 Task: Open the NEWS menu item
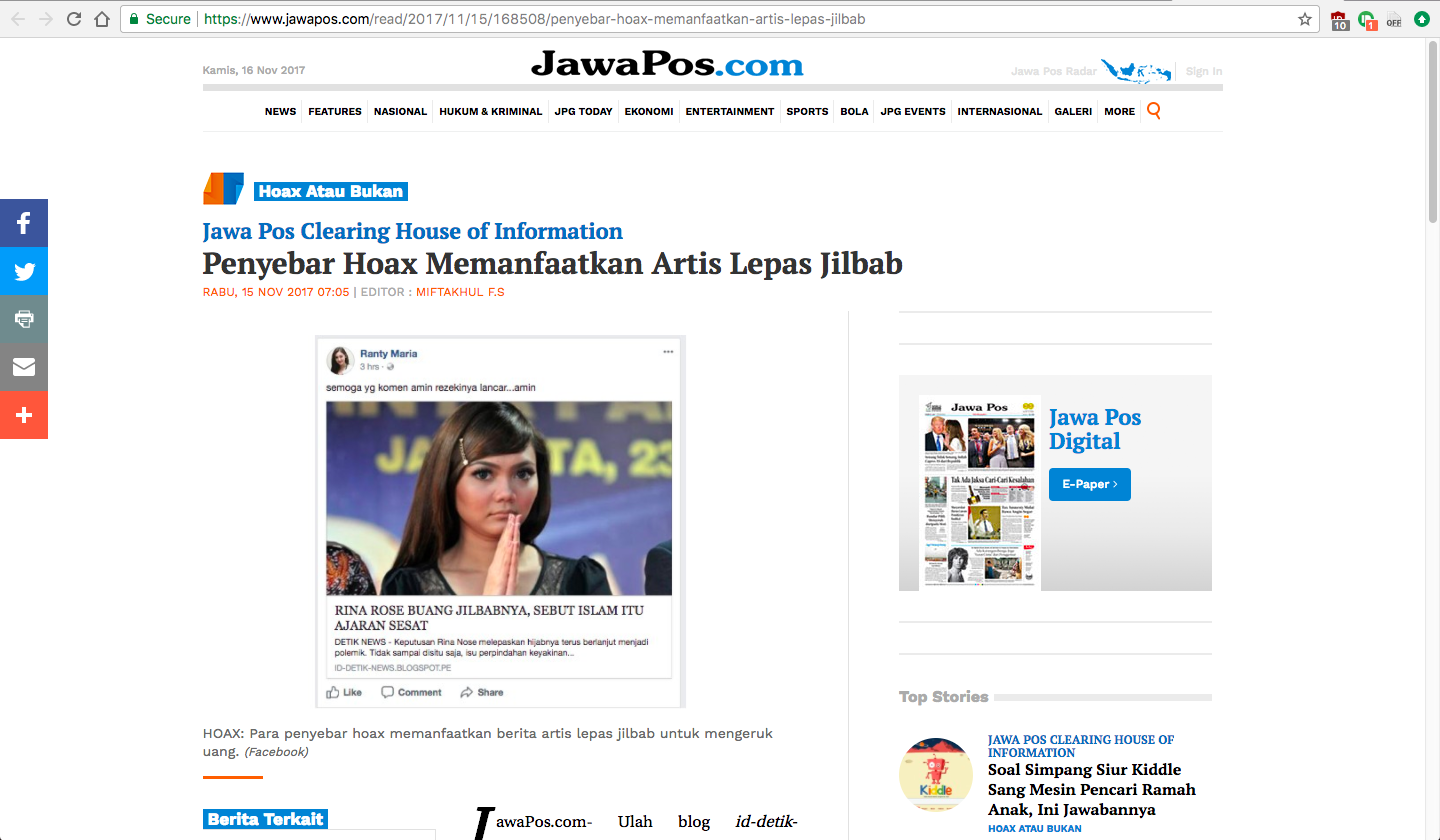tap(280, 111)
